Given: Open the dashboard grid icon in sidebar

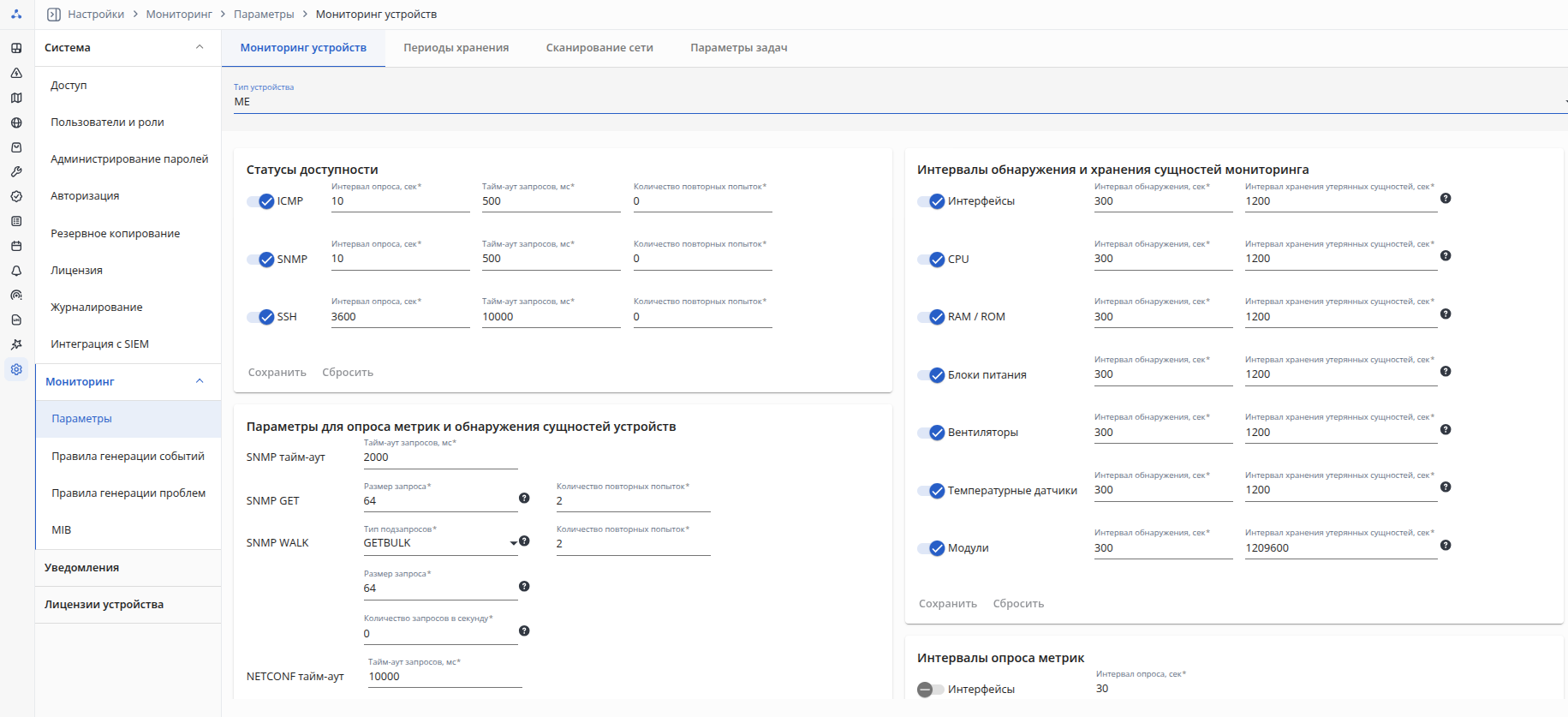Looking at the screenshot, I should tap(16, 48).
